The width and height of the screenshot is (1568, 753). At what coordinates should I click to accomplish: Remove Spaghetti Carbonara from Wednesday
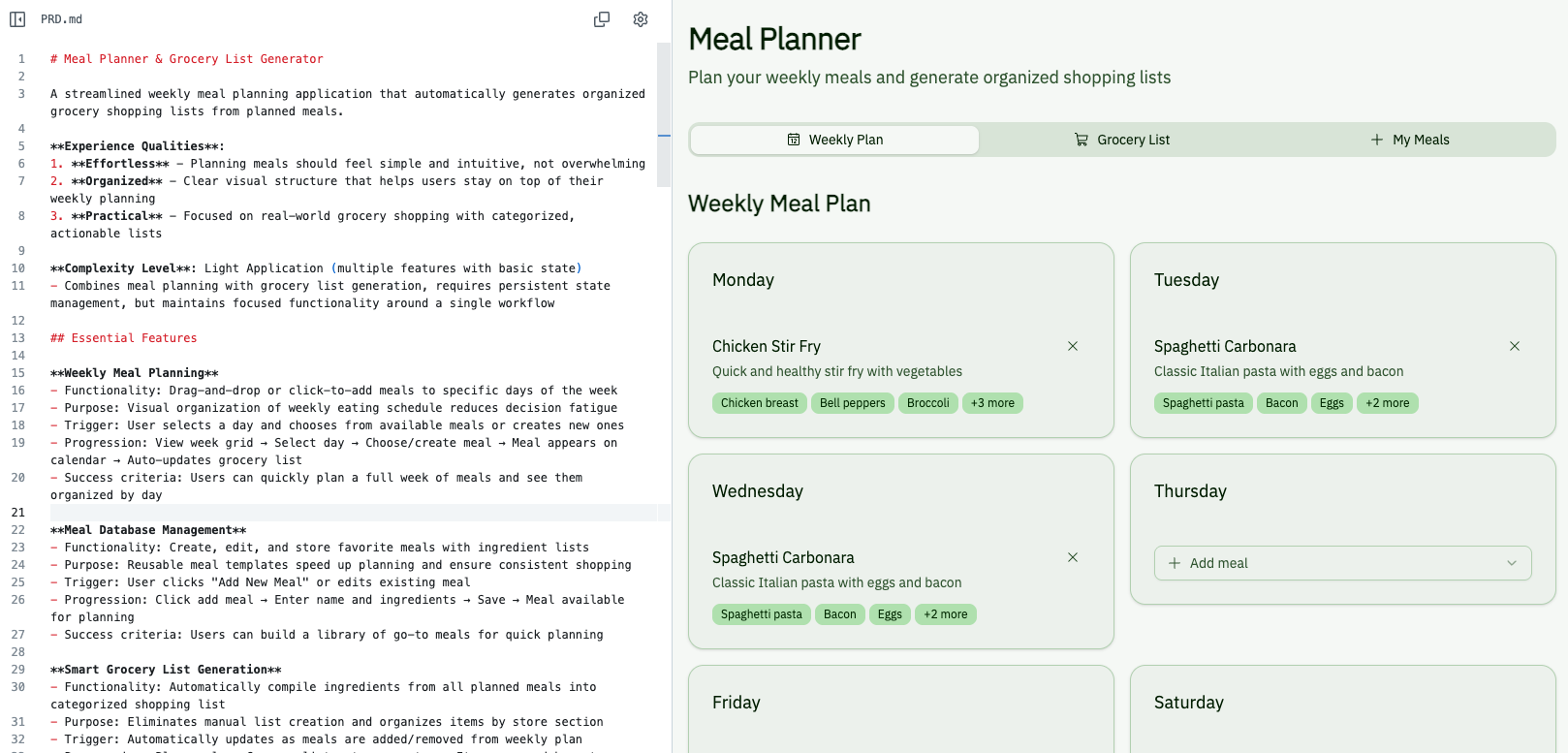click(1073, 557)
